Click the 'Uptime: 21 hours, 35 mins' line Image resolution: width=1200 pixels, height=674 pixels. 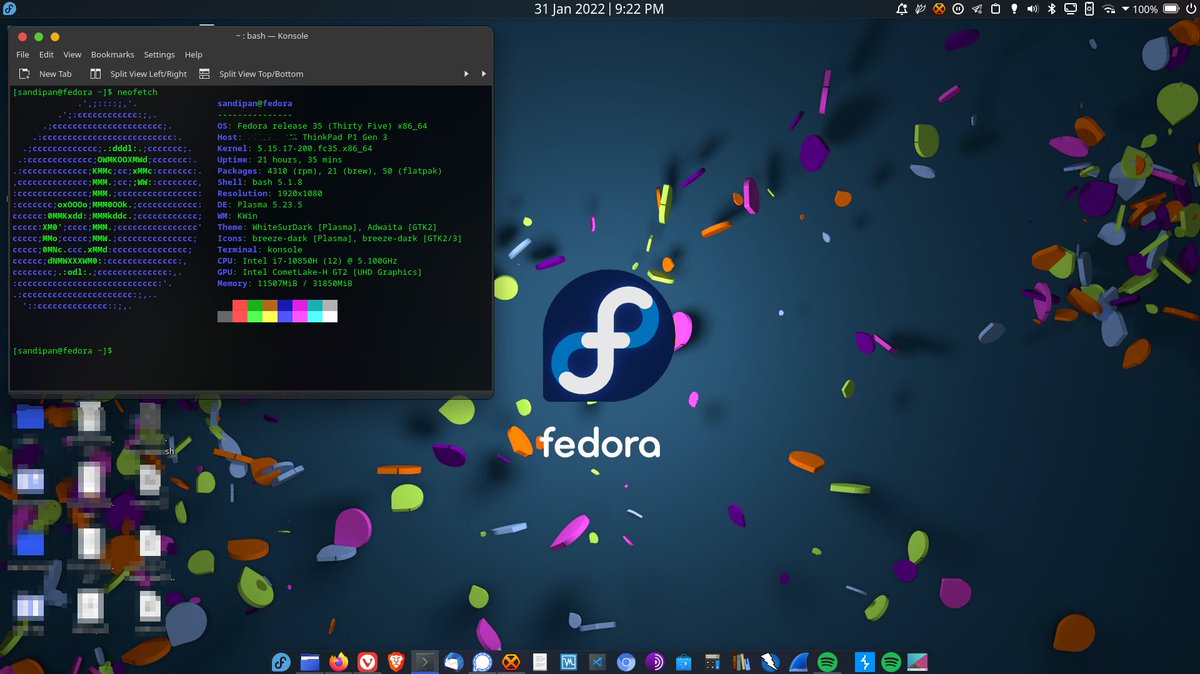(x=279, y=160)
